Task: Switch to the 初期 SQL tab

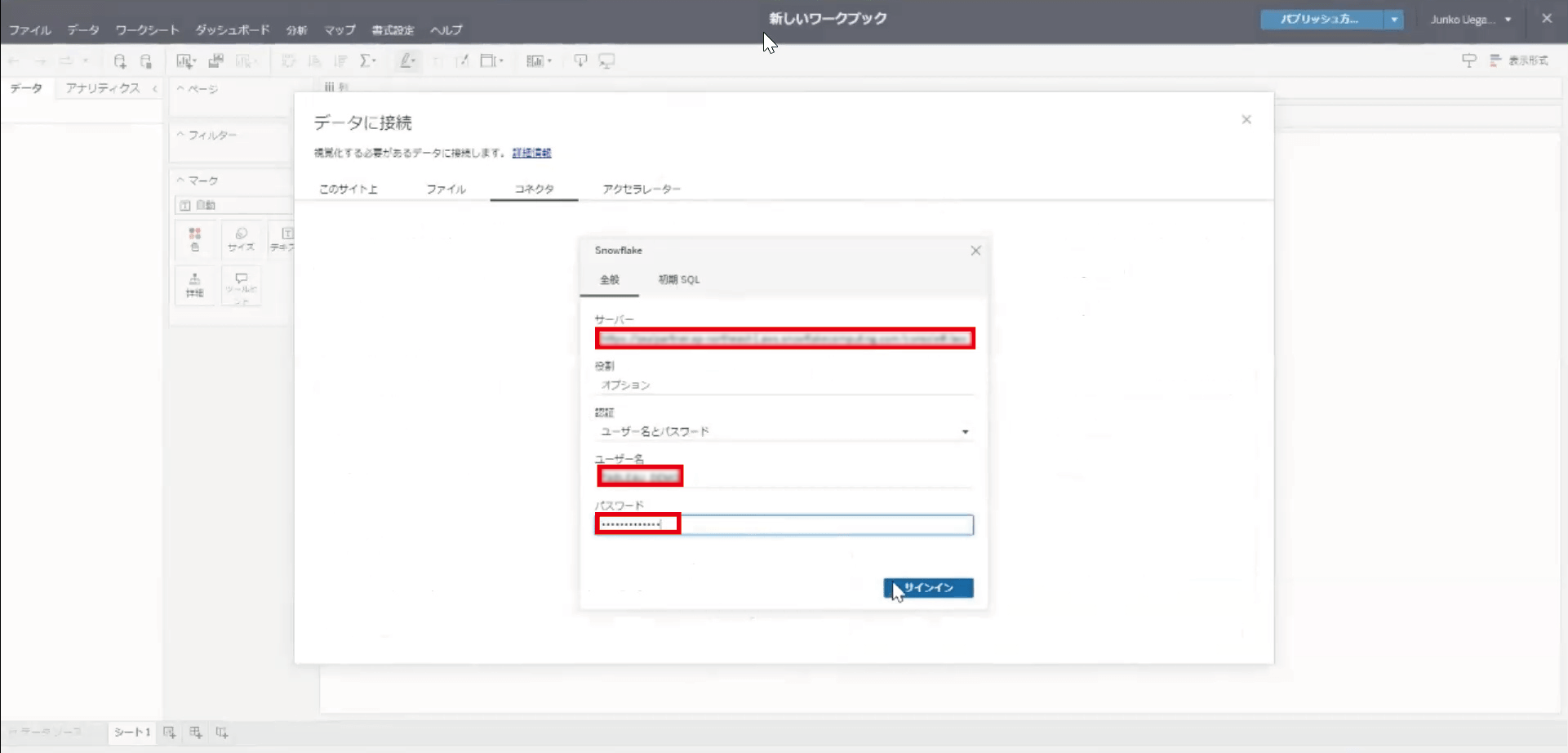Action: (x=679, y=279)
